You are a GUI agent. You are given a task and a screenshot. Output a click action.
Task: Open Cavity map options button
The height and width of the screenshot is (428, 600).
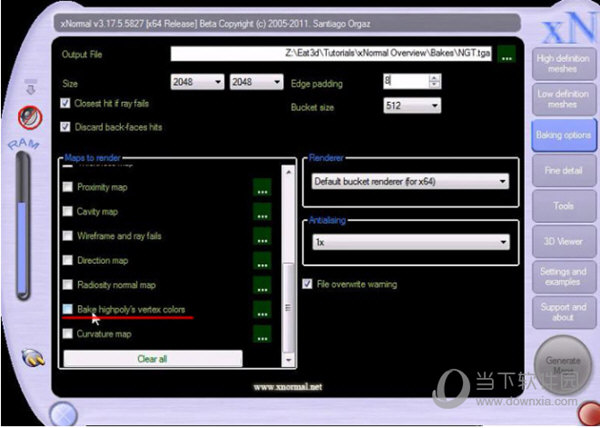coord(262,212)
